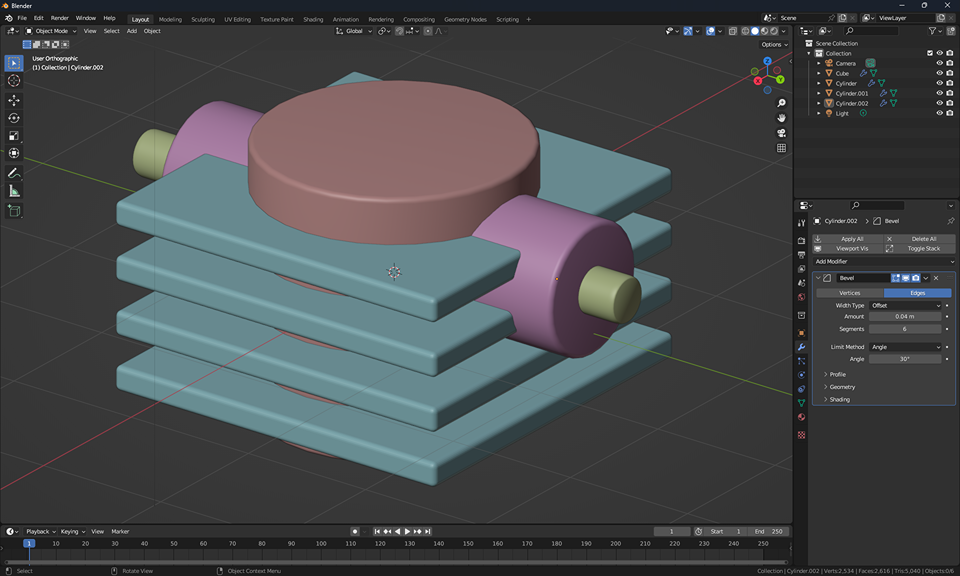Switch to the Modeling workspace tab

(171, 18)
